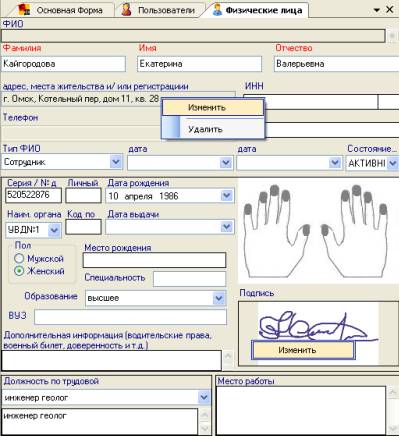This screenshot has height=436, width=399.
Task: Select the Женский radio button
Action: pos(19,271)
